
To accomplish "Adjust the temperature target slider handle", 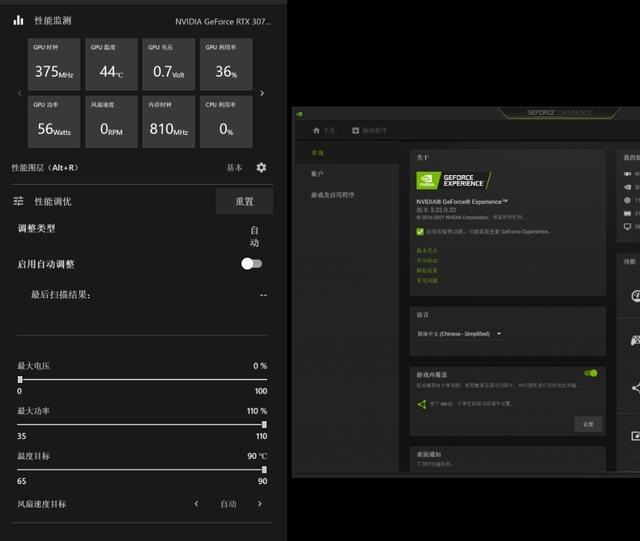I will [264, 470].
